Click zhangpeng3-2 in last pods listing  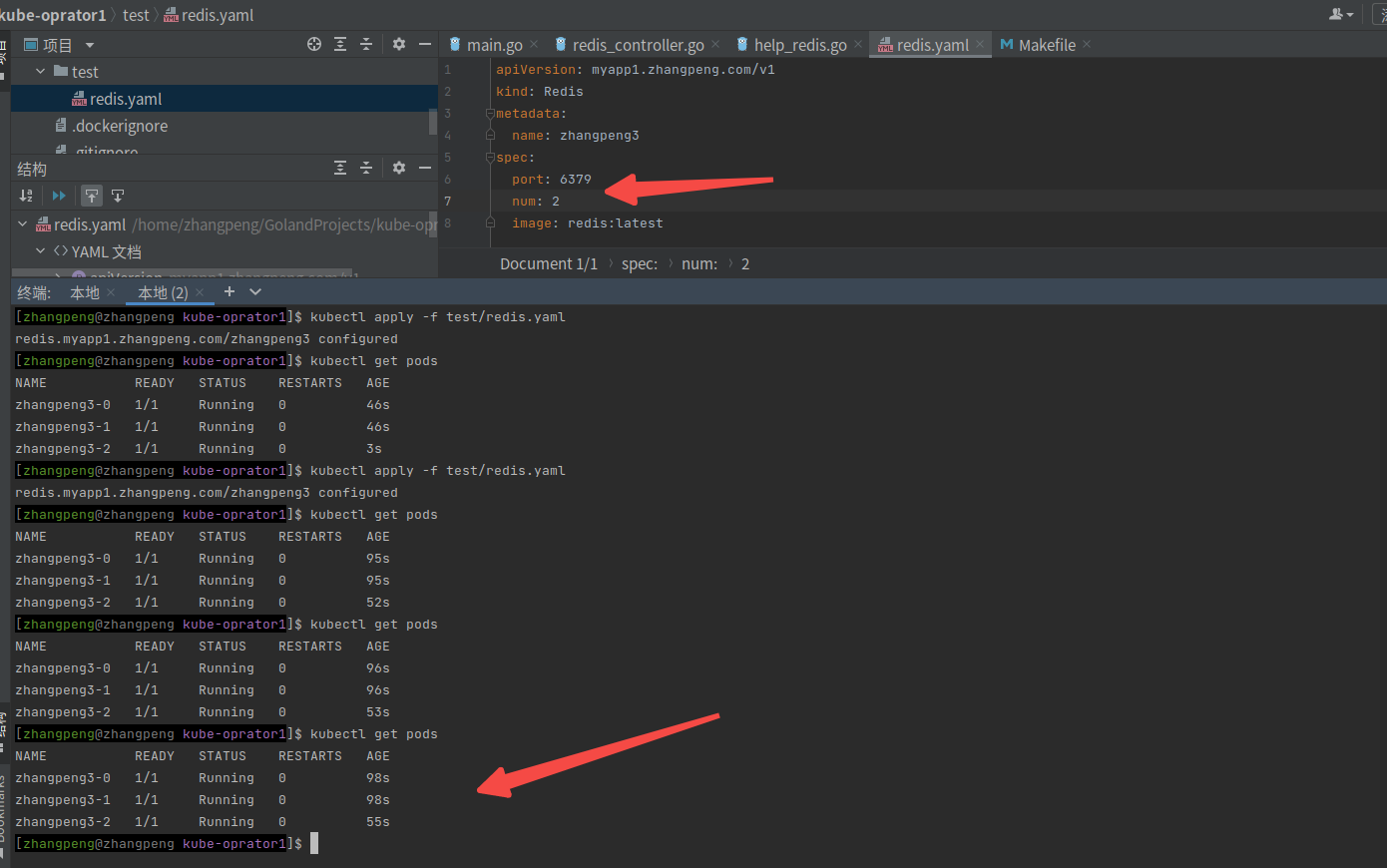(63, 822)
